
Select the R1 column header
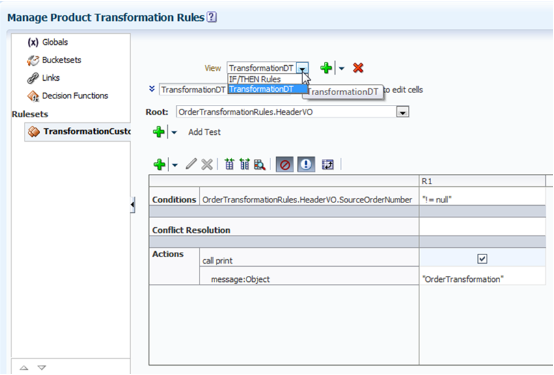(x=482, y=181)
